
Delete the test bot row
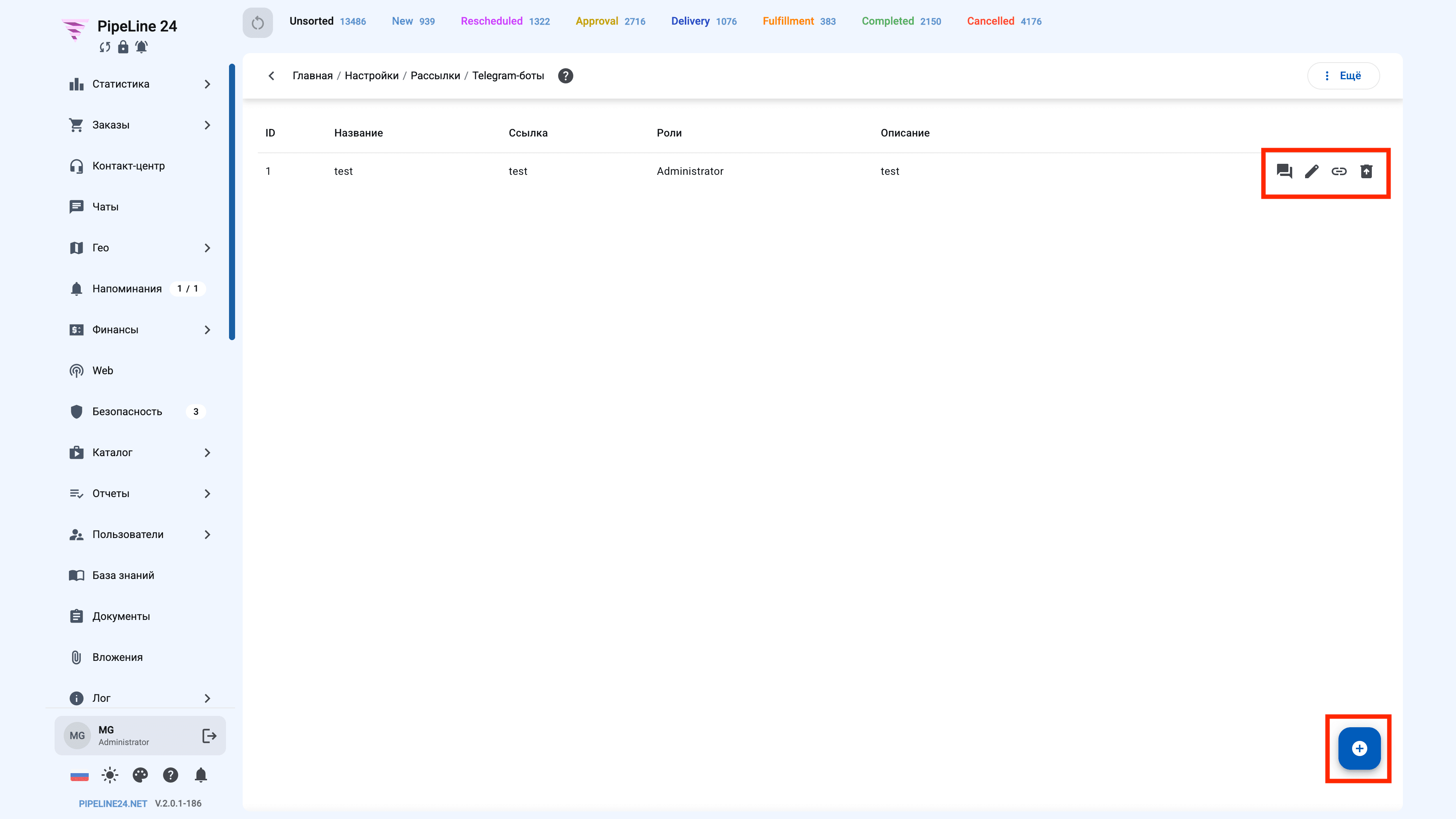(1366, 171)
